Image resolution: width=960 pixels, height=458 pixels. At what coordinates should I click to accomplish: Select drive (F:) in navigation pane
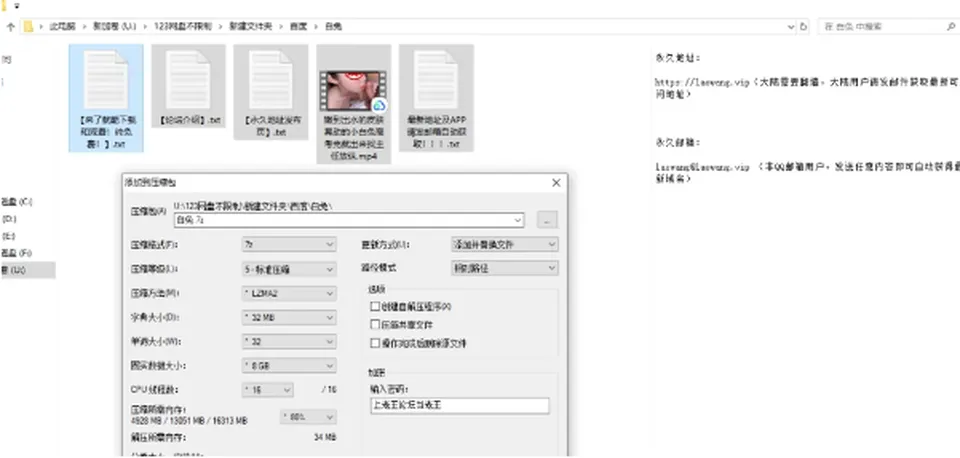[x=17, y=252]
